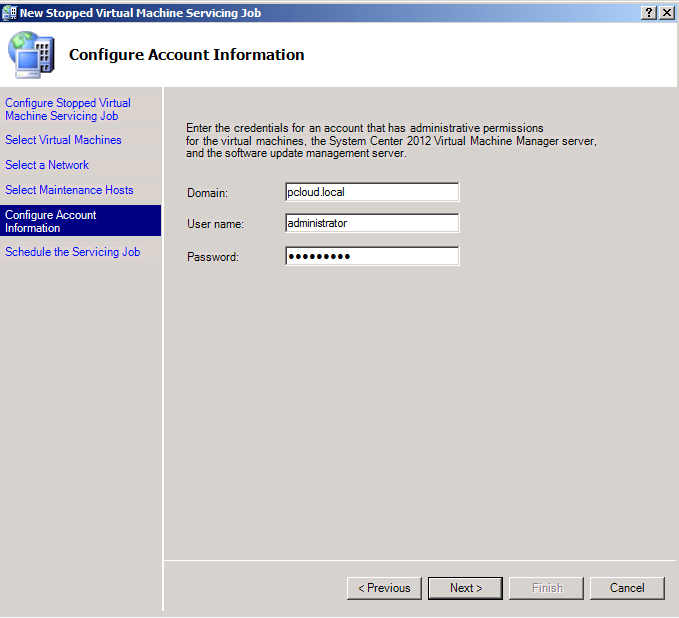
Task: Focus the Domain input field
Action: (372, 192)
